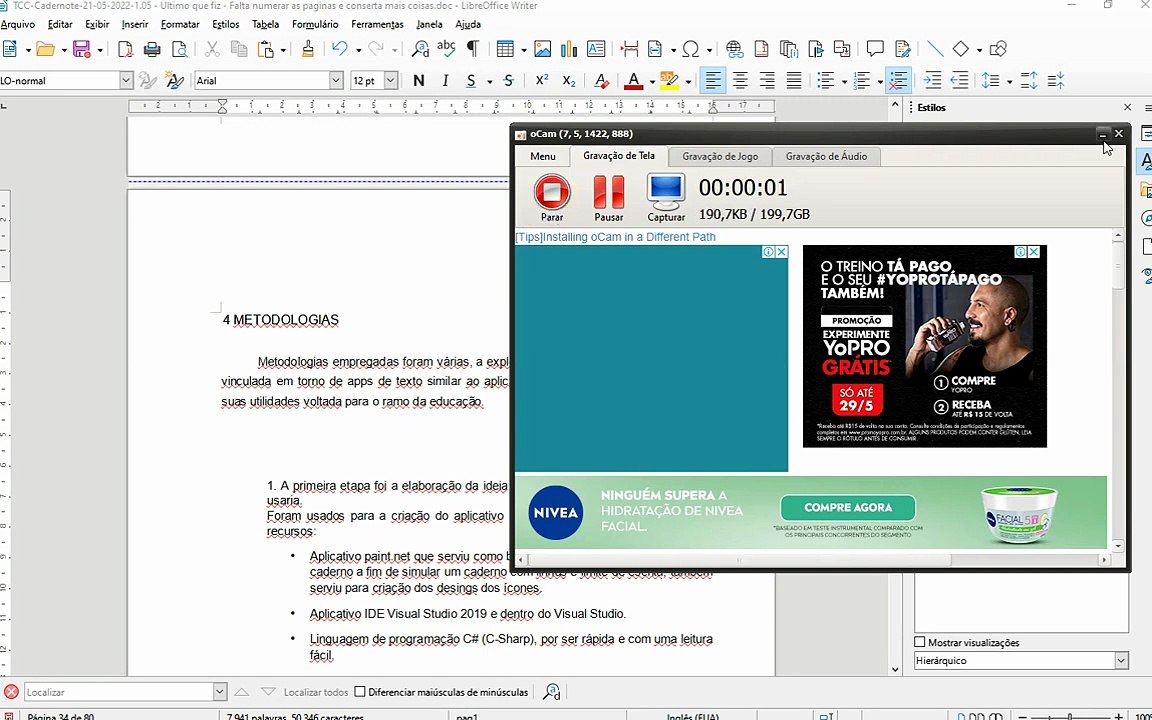This screenshot has height=720, width=1152.
Task: Toggle formatting marks pilcrow icon
Action: click(x=473, y=49)
